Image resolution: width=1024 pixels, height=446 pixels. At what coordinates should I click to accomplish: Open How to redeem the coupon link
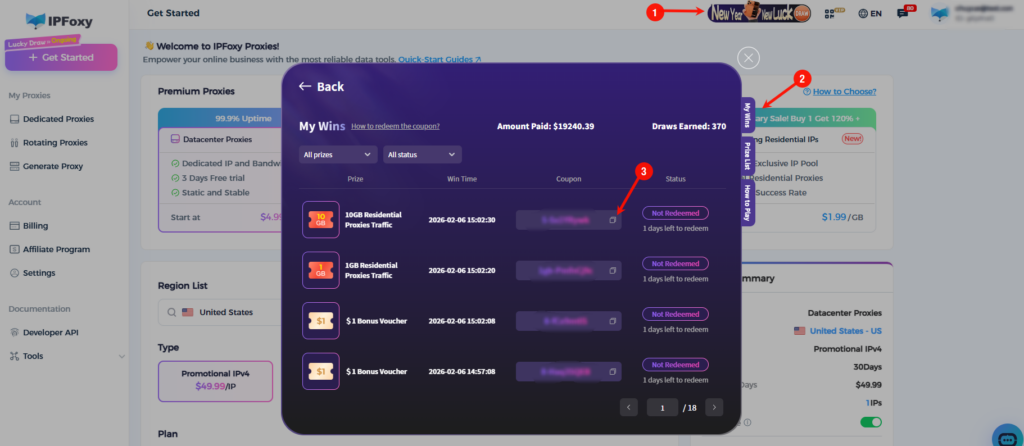[x=395, y=127]
